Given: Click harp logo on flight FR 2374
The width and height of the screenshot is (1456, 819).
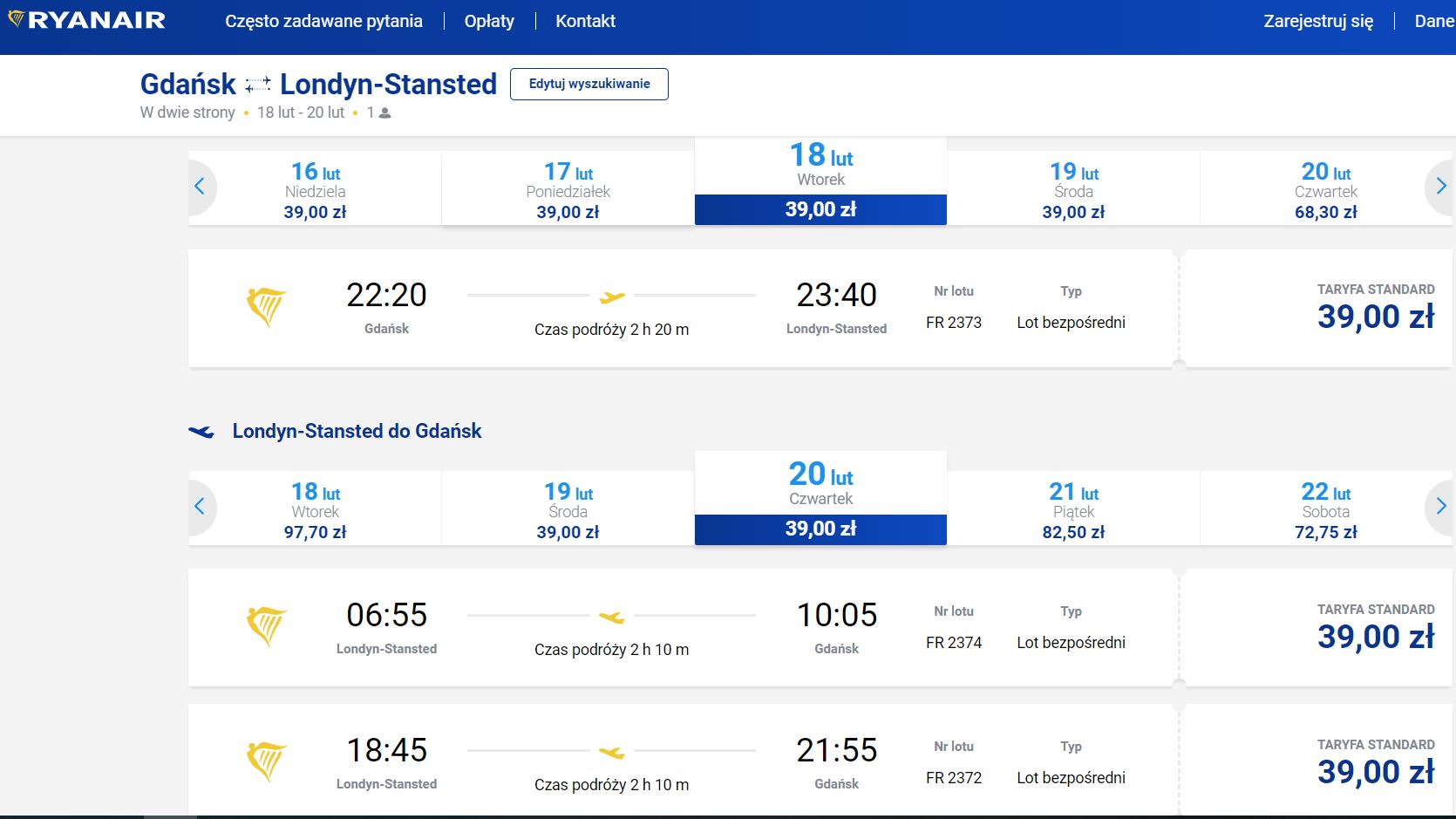Looking at the screenshot, I should 266,627.
